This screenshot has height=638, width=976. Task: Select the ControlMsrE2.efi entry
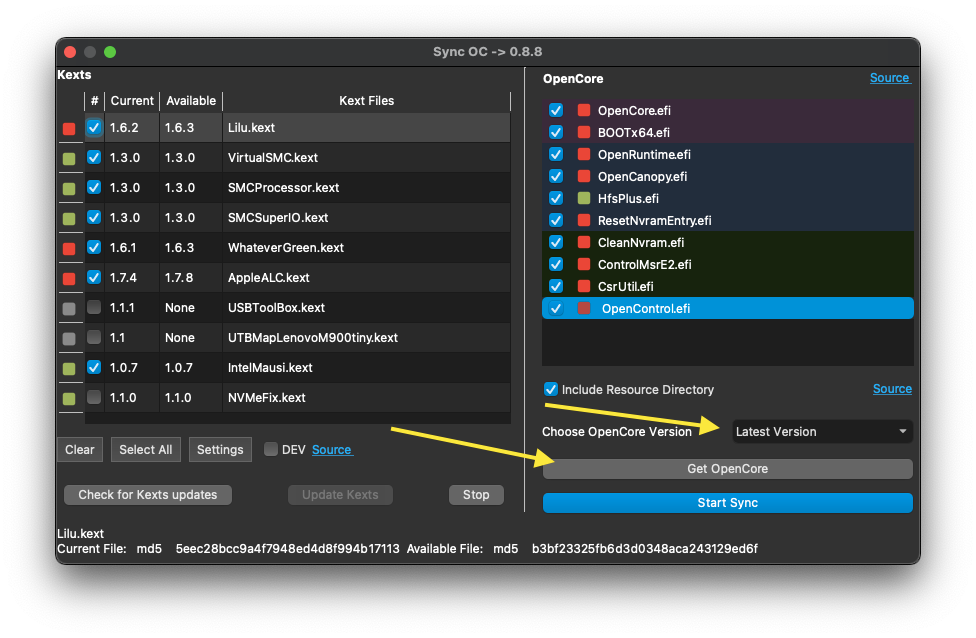tap(644, 265)
